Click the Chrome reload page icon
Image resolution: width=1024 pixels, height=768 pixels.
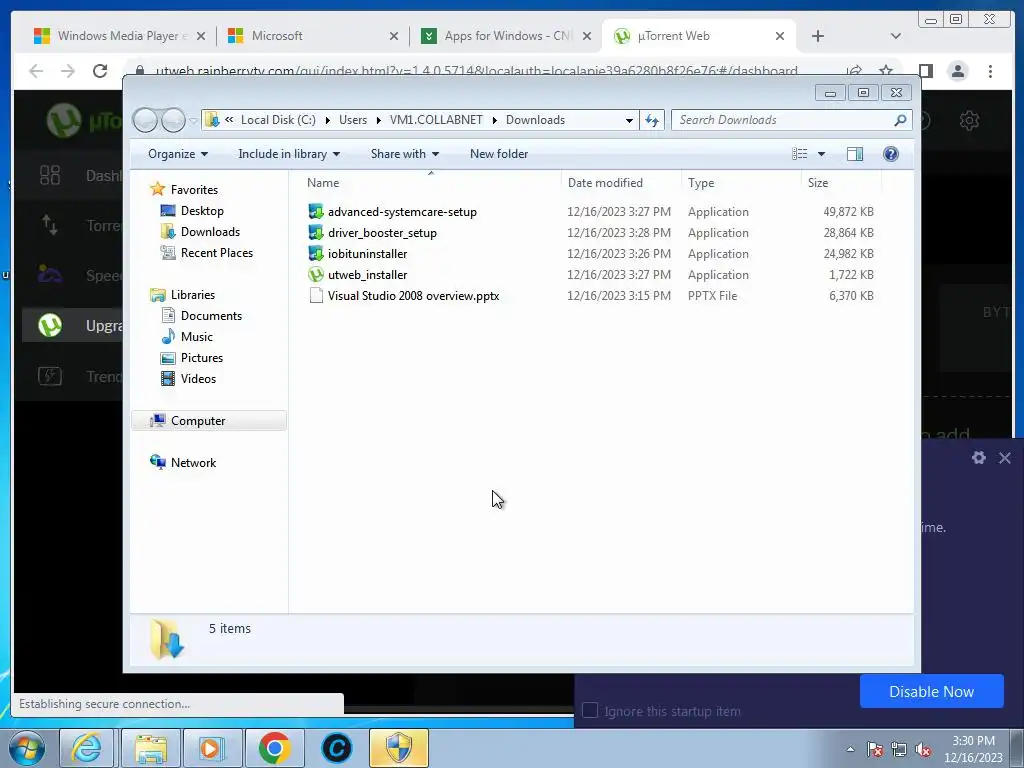pyautogui.click(x=100, y=71)
